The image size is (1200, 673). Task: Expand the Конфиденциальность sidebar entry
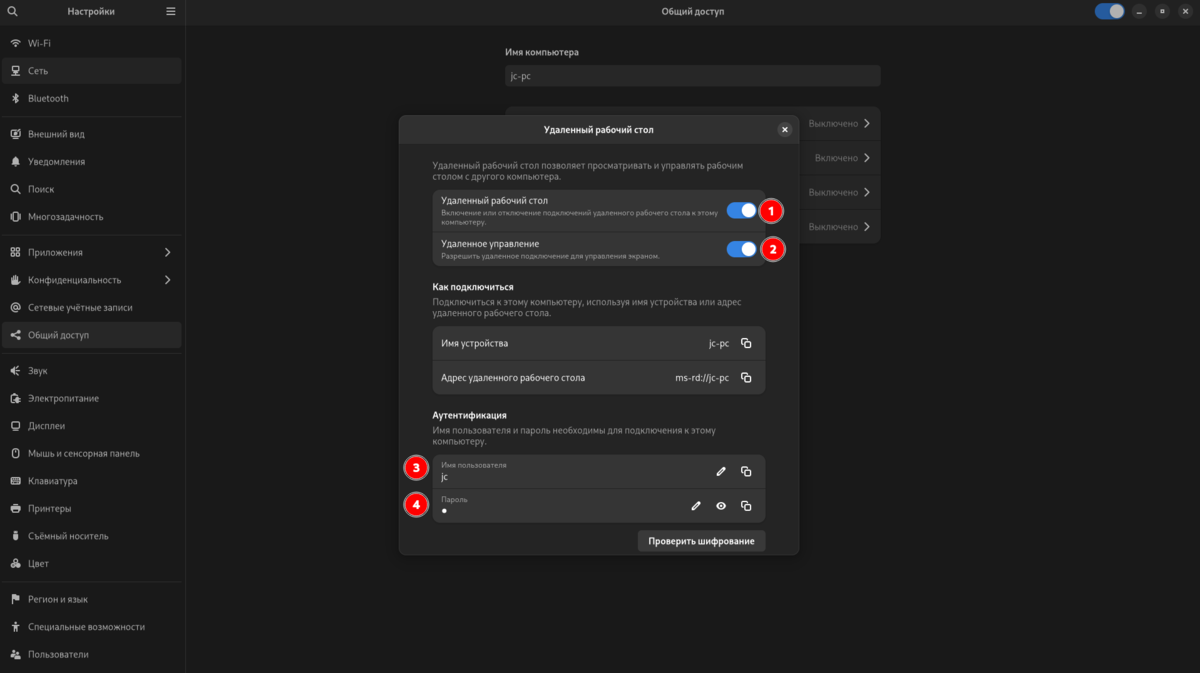click(x=92, y=280)
